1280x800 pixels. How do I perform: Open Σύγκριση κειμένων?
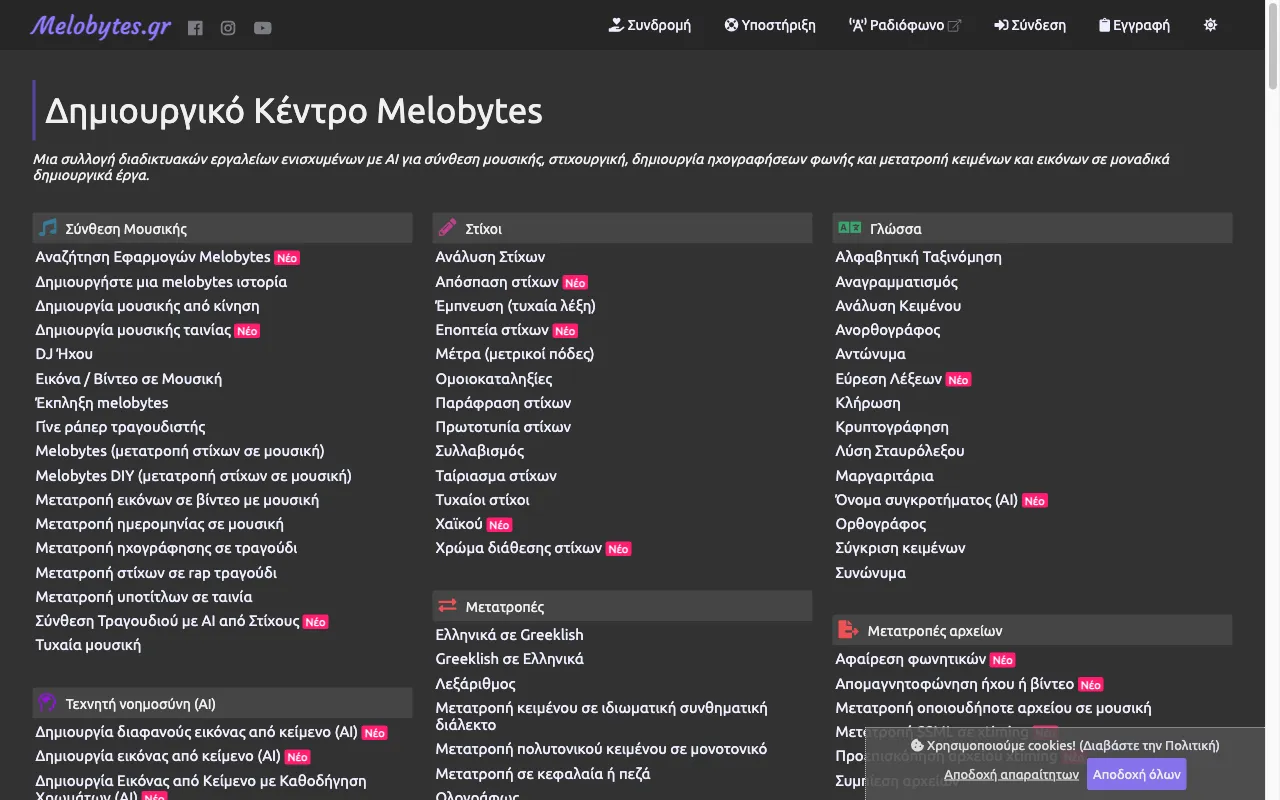(900, 548)
